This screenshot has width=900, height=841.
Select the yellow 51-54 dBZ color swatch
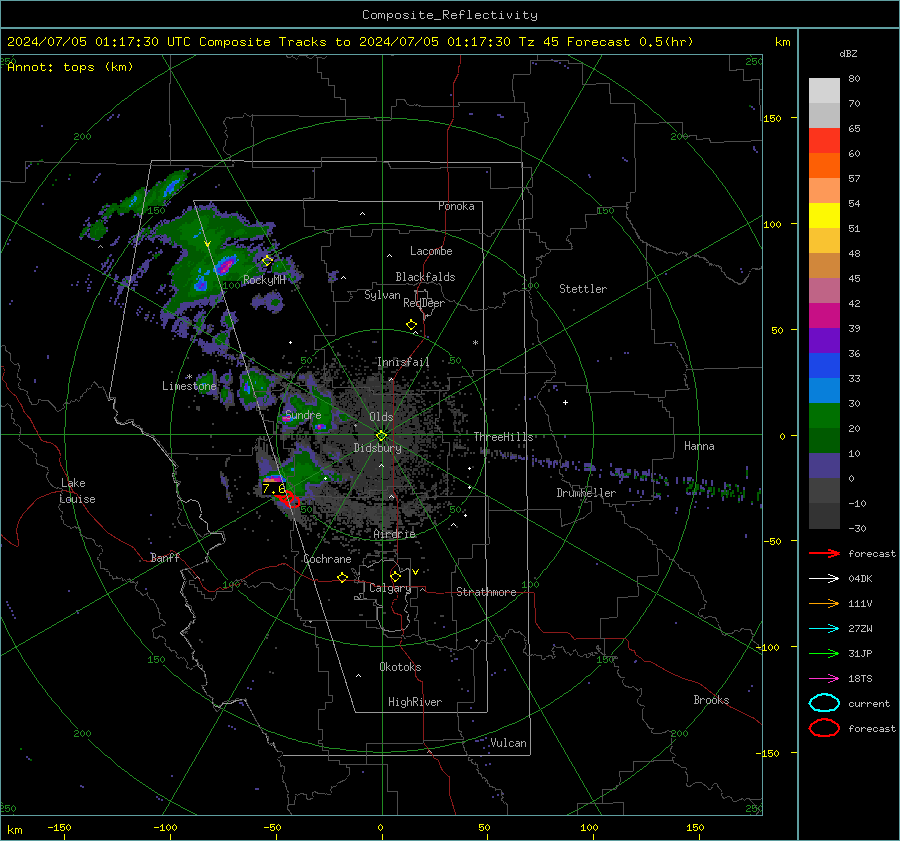point(824,216)
